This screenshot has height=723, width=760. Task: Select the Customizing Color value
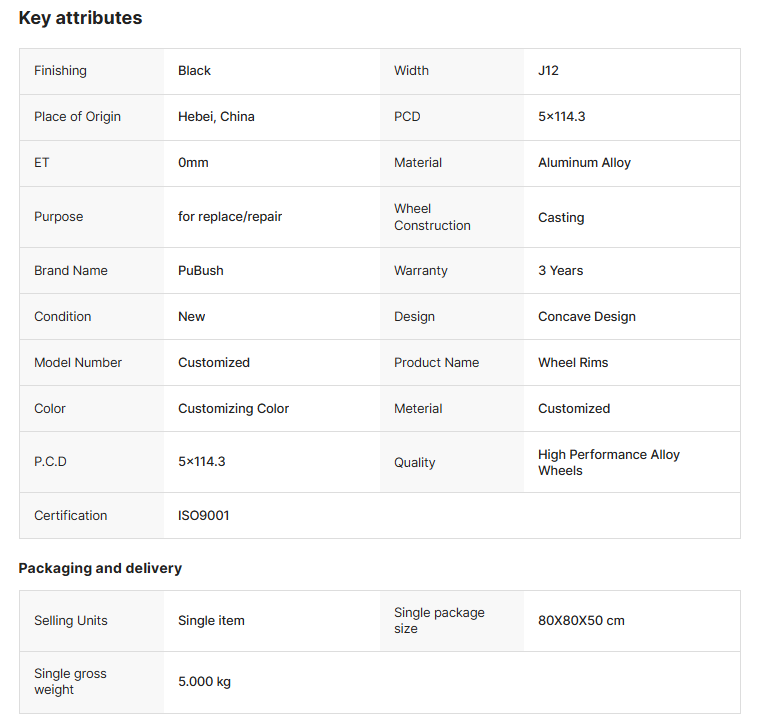click(233, 409)
